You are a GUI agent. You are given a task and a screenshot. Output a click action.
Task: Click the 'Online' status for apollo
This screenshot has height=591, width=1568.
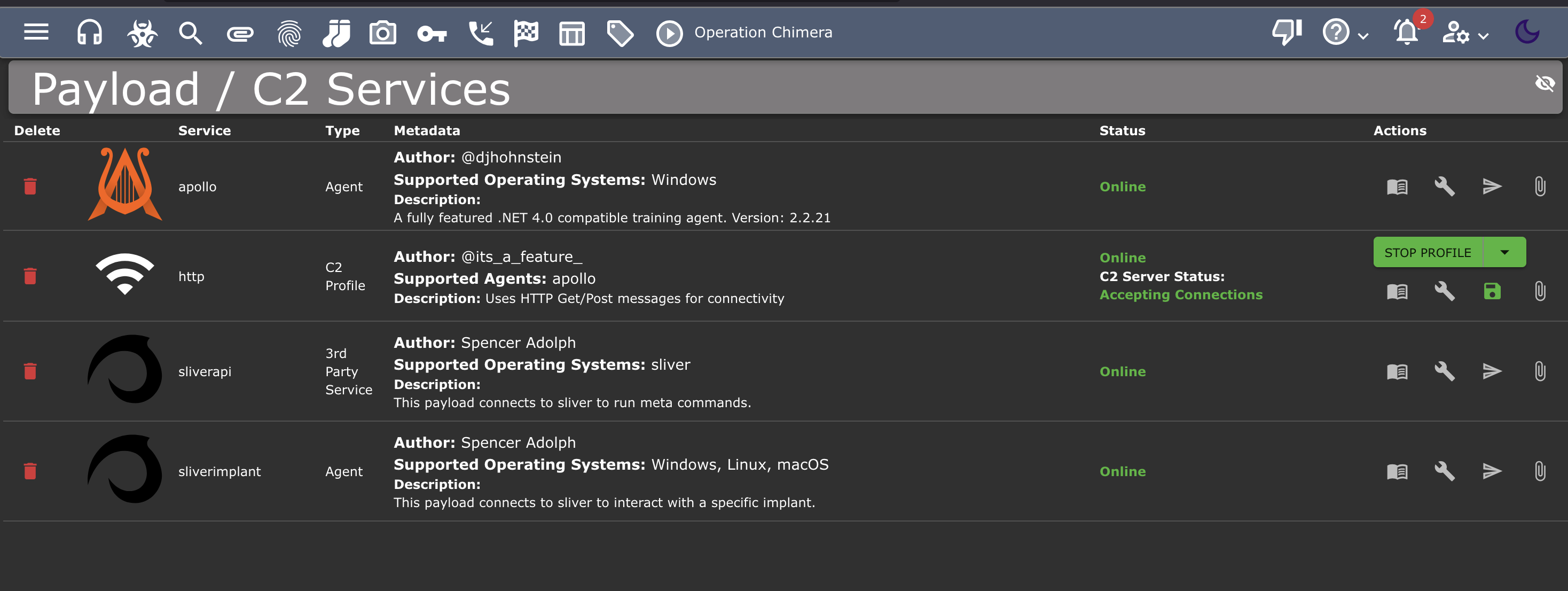click(x=1123, y=187)
